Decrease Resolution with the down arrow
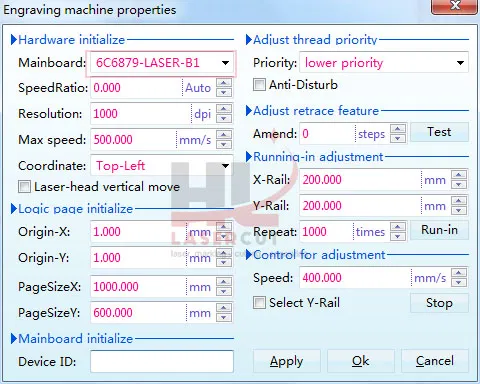 (x=224, y=119)
